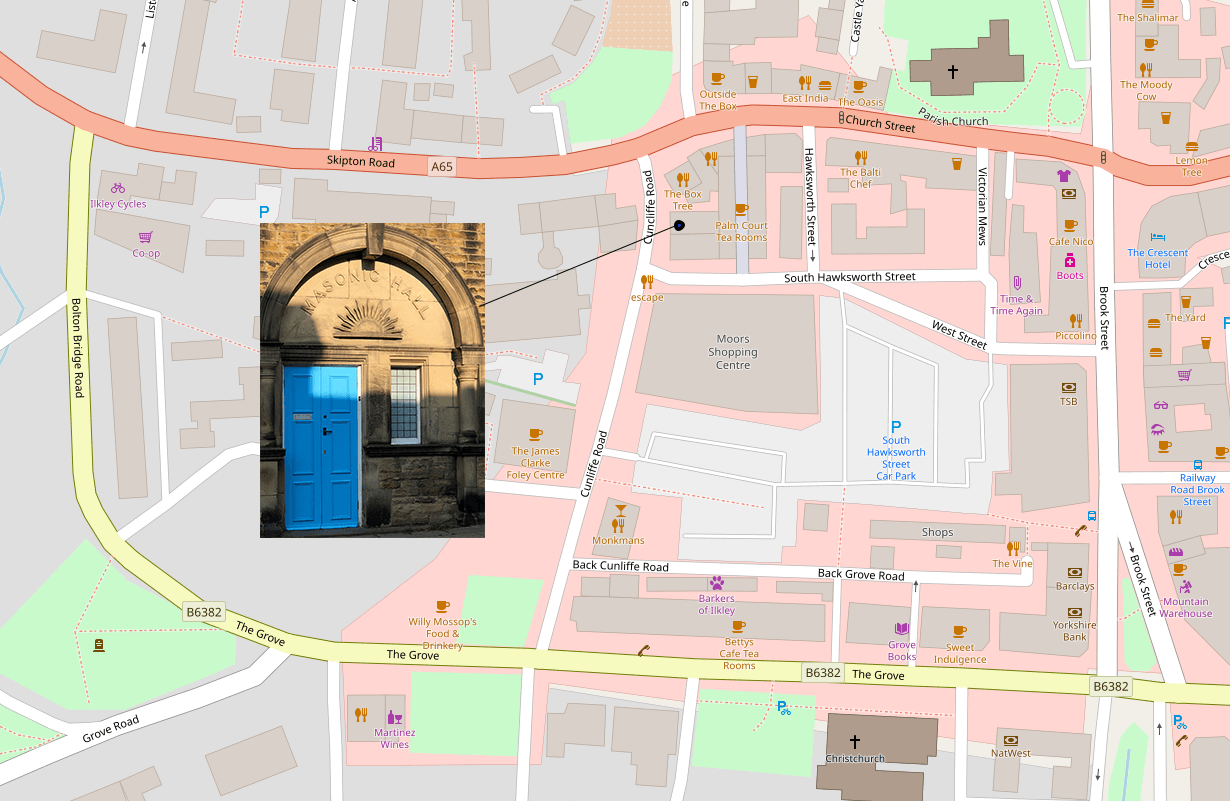The width and height of the screenshot is (1230, 801).
Task: Click the Boots pharmacy icon
Action: [x=1069, y=260]
